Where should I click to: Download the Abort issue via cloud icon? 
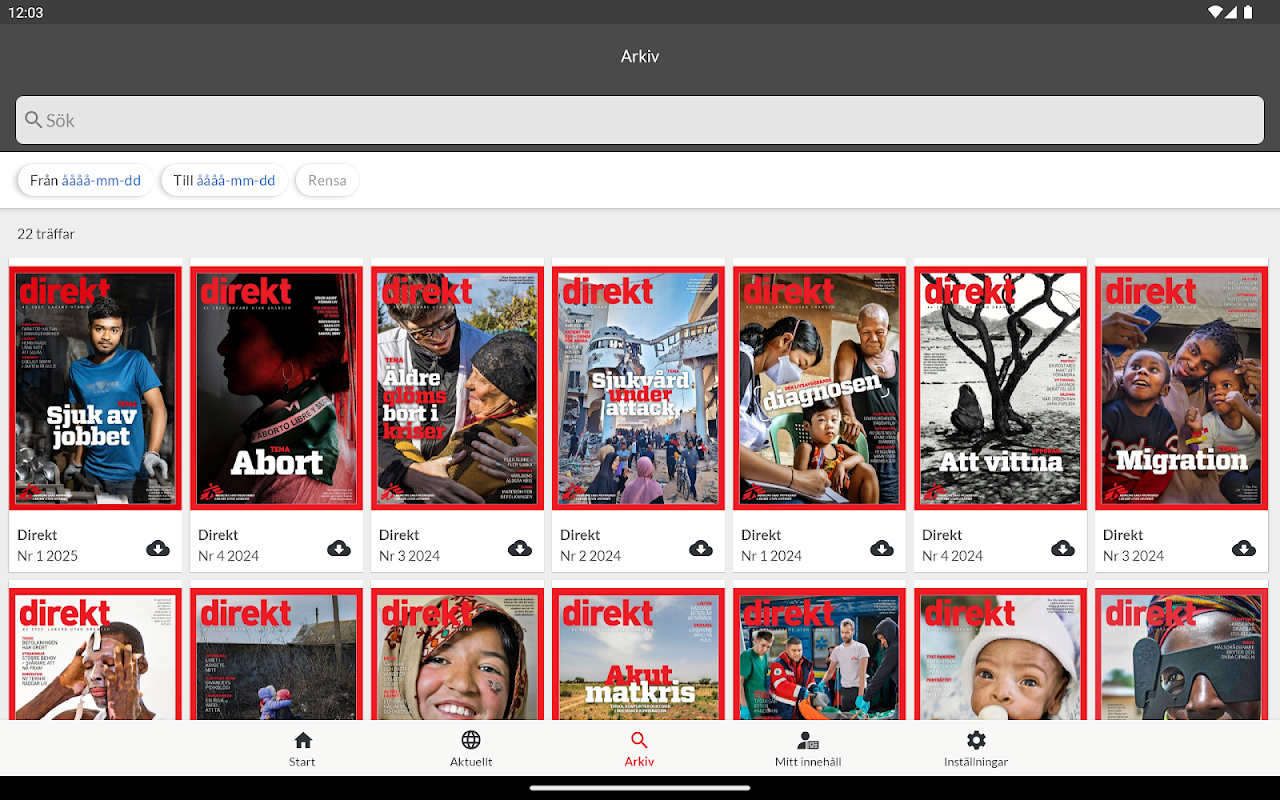[339, 548]
